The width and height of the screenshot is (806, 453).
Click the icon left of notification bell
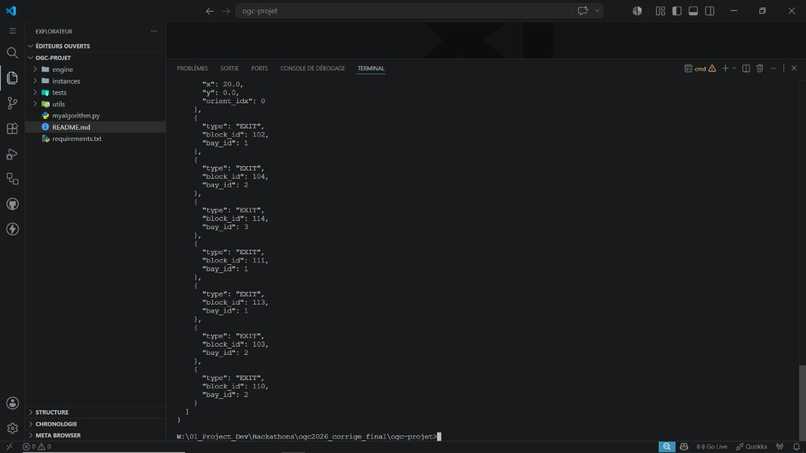(x=780, y=447)
